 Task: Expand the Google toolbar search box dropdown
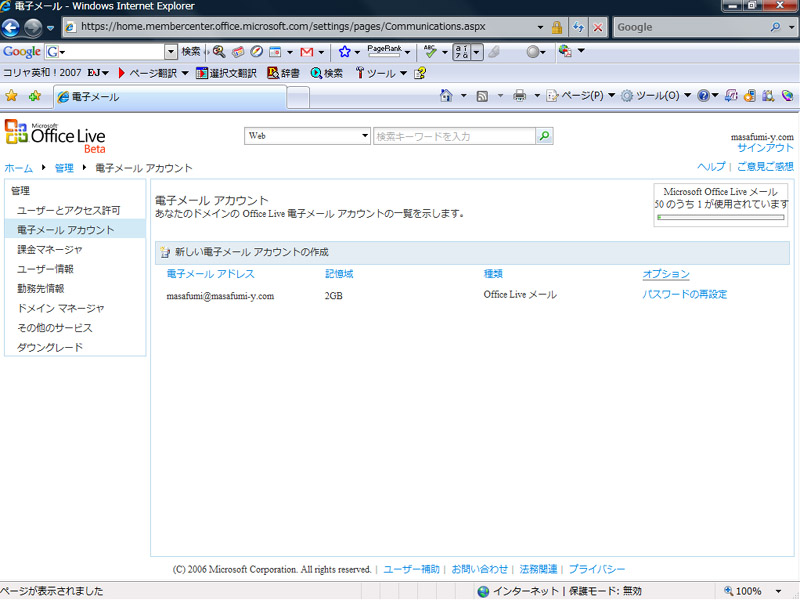[170, 52]
